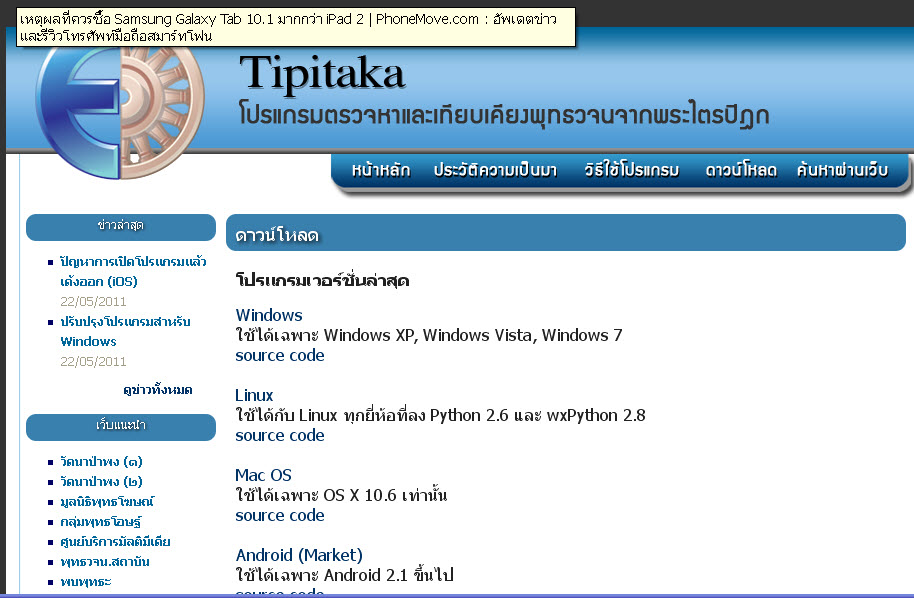Image resolution: width=914 pixels, height=598 pixels.
Task: Open source code link under Linux
Action: point(280,435)
